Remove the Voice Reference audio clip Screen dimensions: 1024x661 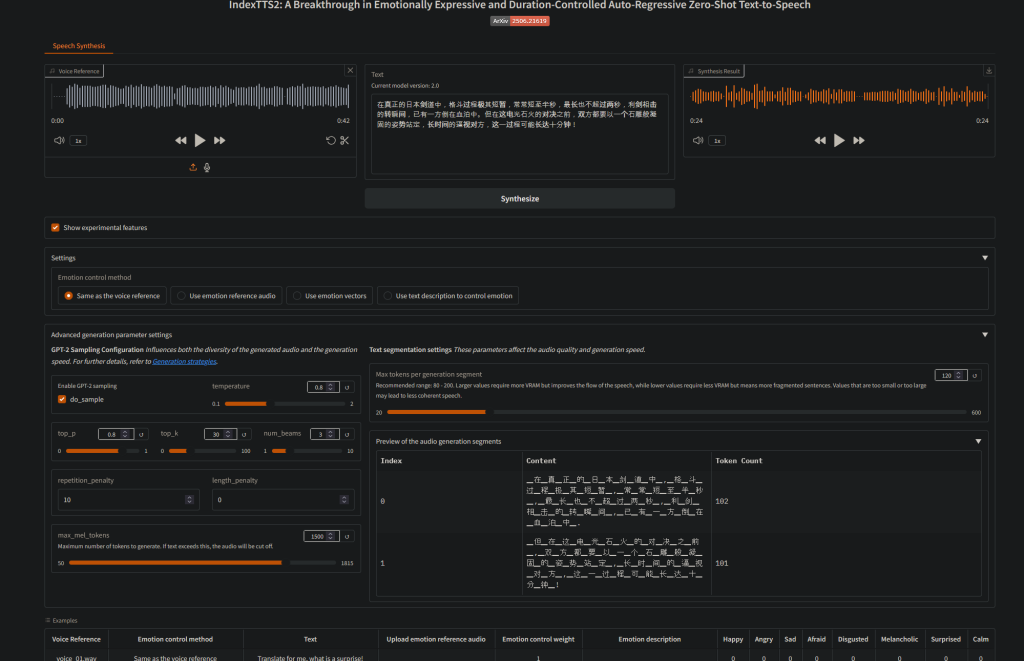(x=349, y=71)
